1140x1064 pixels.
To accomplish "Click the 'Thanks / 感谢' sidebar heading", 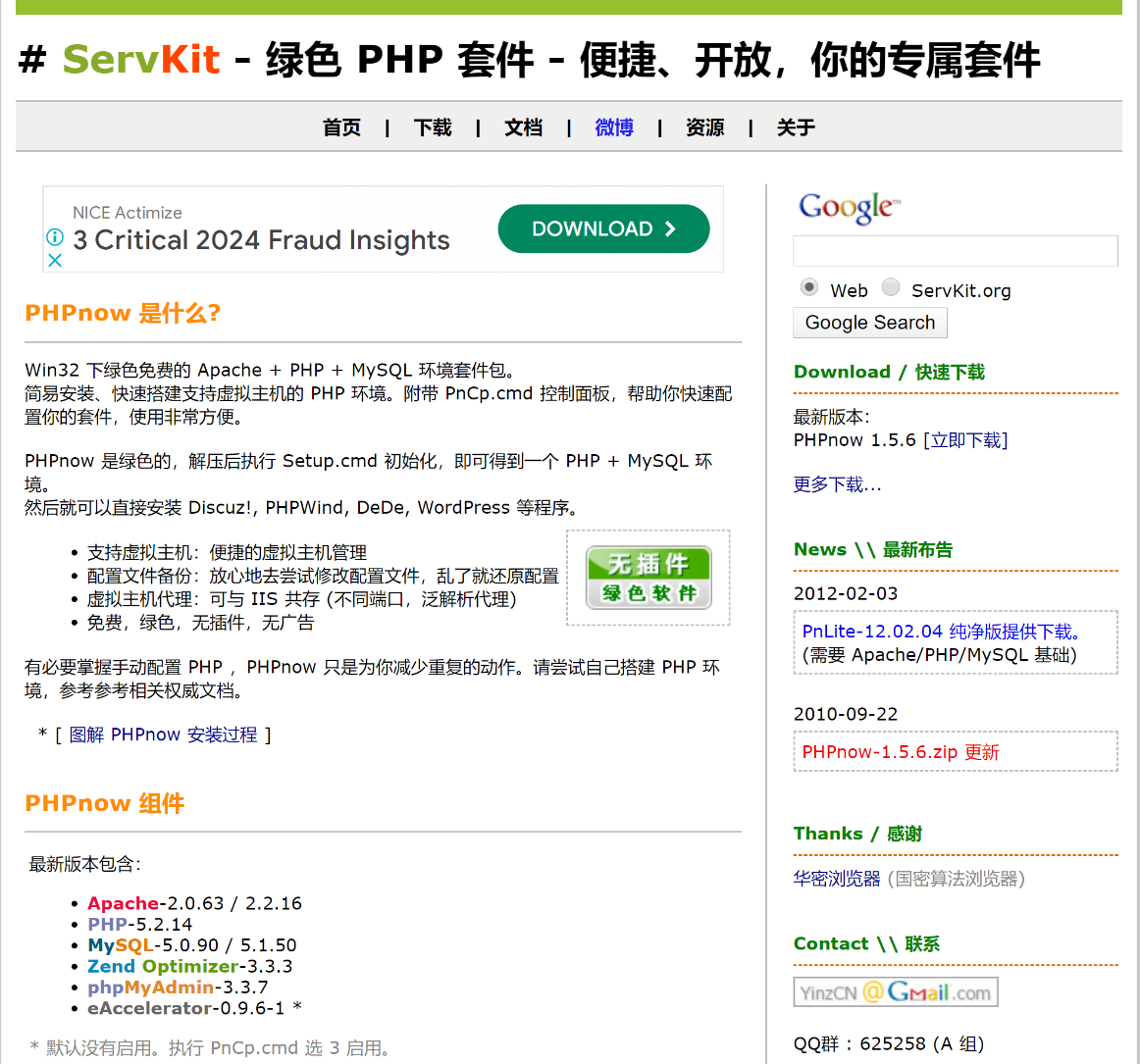I will tap(857, 834).
